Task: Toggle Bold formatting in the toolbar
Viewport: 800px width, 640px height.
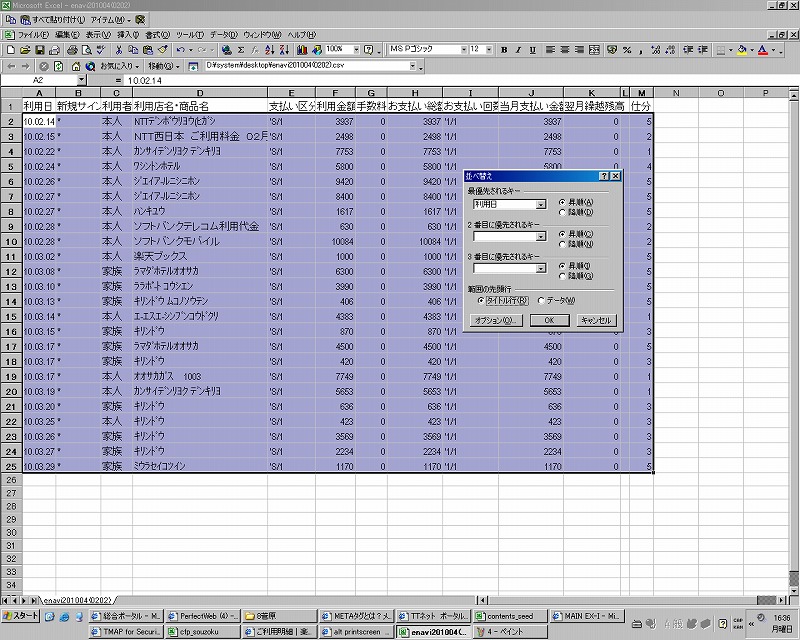Action: point(504,49)
